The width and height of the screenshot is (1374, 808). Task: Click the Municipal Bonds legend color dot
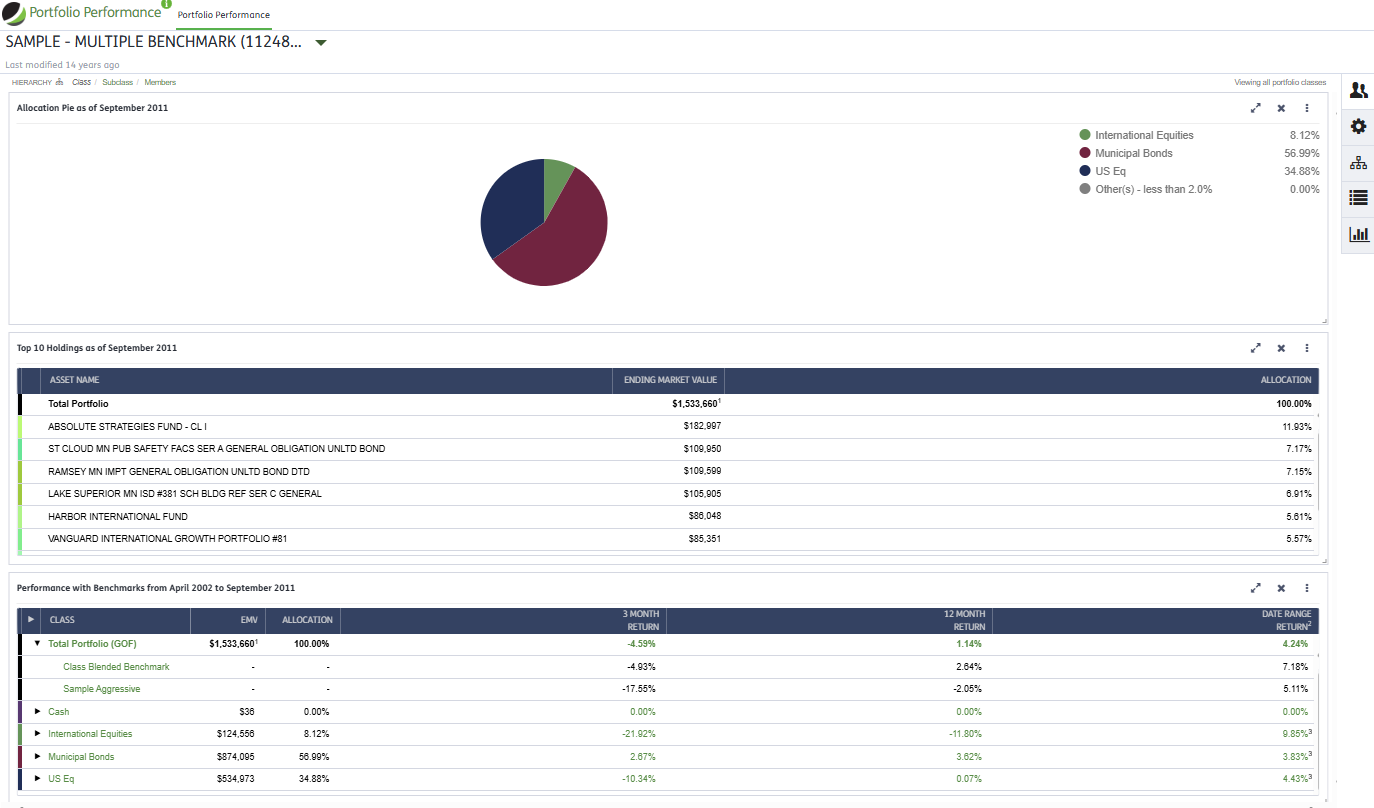(1085, 153)
